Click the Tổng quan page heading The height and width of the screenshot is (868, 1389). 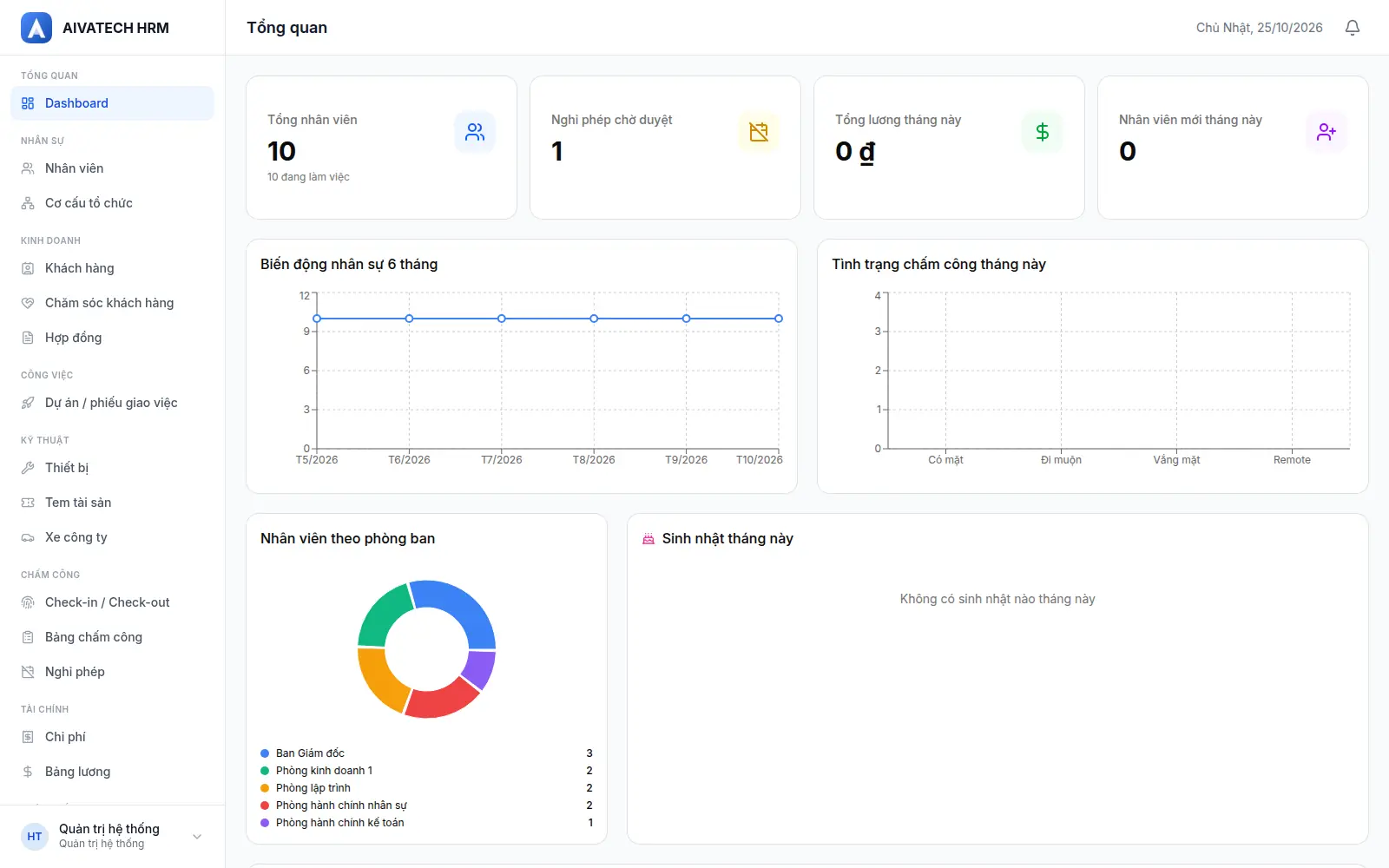(286, 28)
